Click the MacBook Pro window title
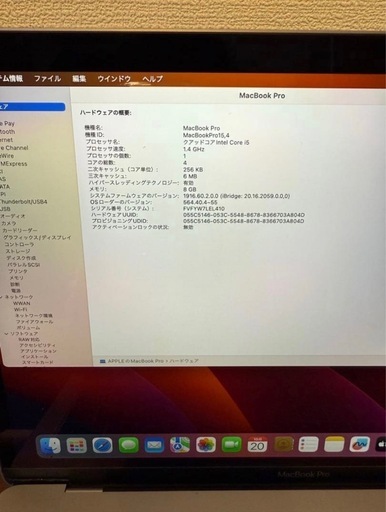386x512 pixels. 262,96
